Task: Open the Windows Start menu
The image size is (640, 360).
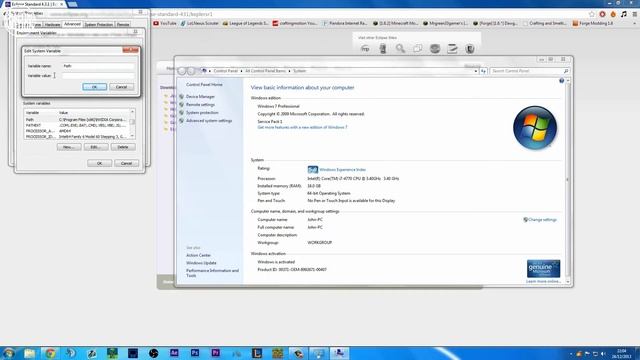Action: pyautogui.click(x=8, y=353)
